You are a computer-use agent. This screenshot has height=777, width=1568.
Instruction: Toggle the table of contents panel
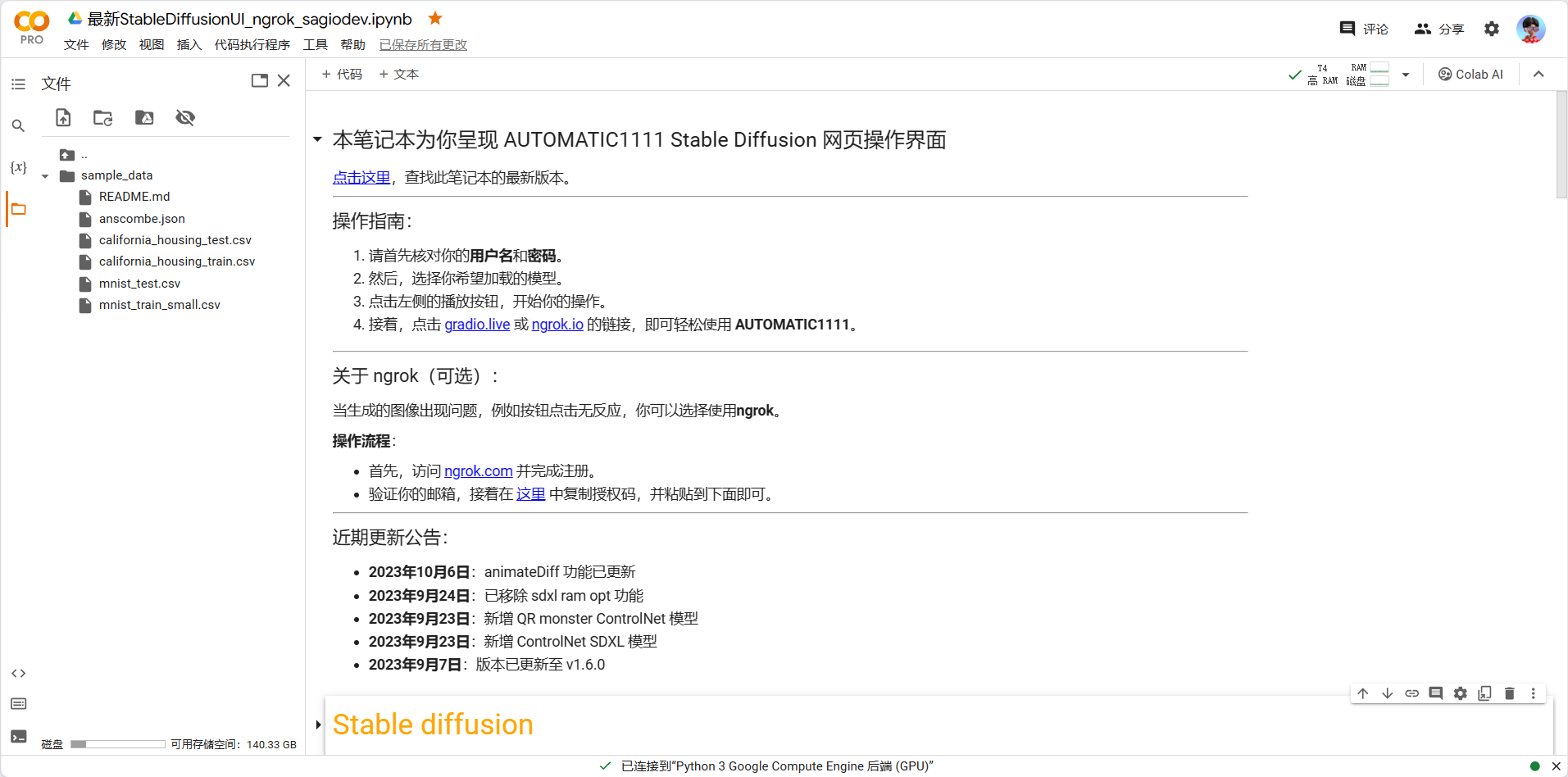[17, 83]
